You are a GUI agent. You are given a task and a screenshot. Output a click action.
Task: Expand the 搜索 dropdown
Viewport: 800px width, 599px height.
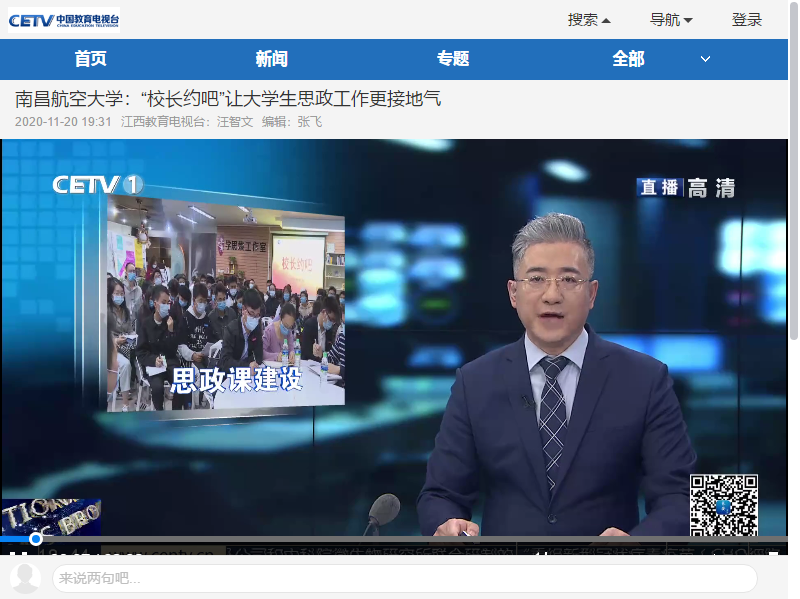(589, 20)
